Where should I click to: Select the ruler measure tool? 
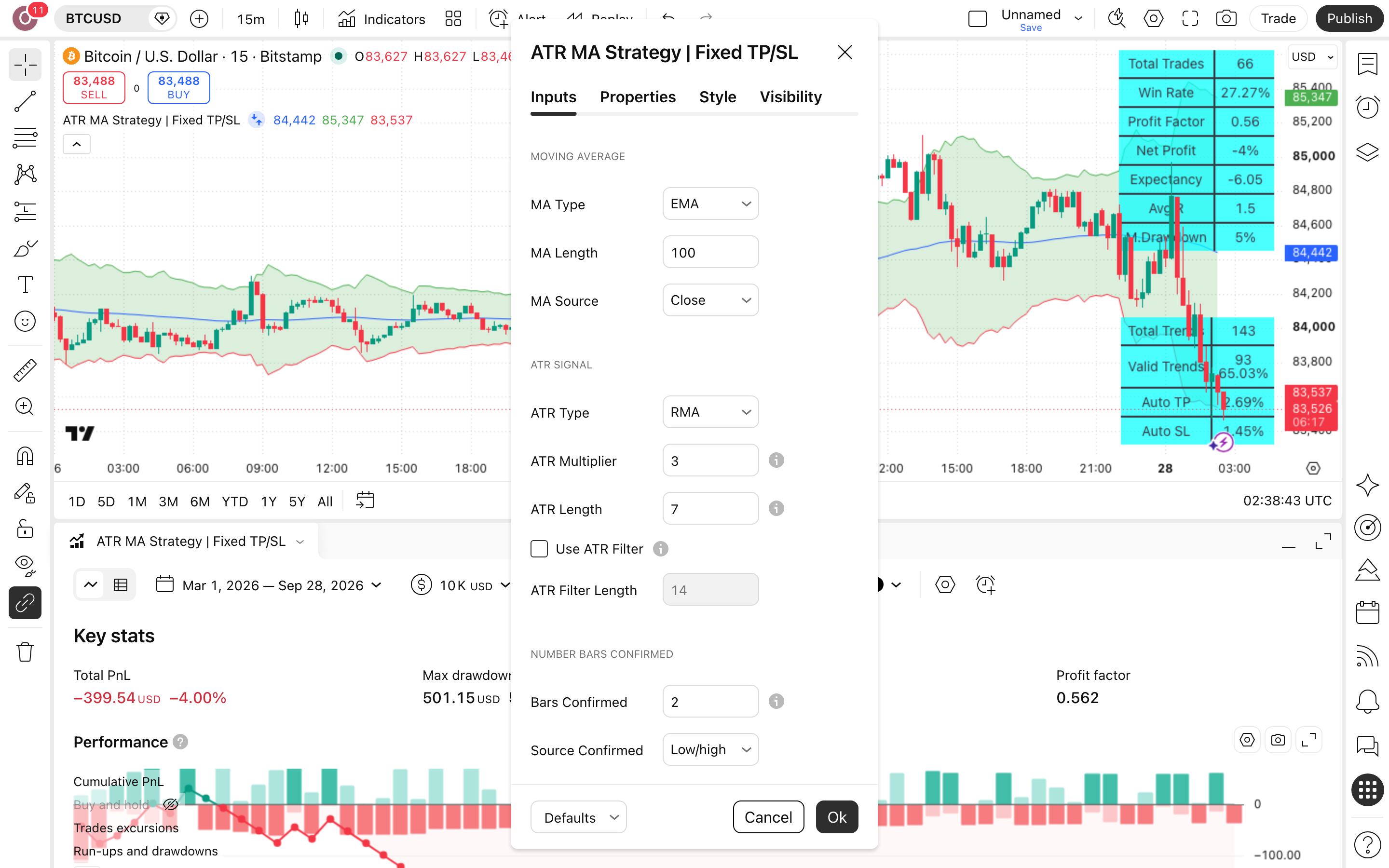[x=25, y=370]
